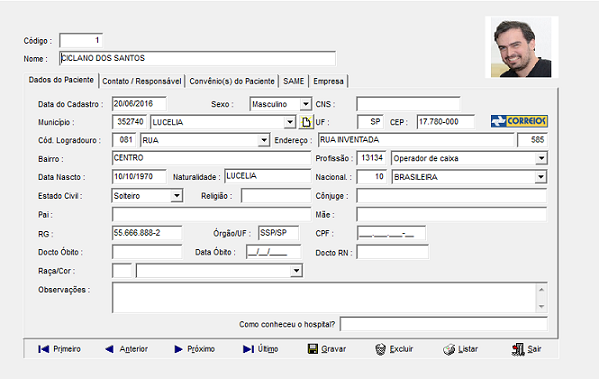The width and height of the screenshot is (599, 379).
Task: Expand the Estado Civil dropdown
Action: click(176, 196)
